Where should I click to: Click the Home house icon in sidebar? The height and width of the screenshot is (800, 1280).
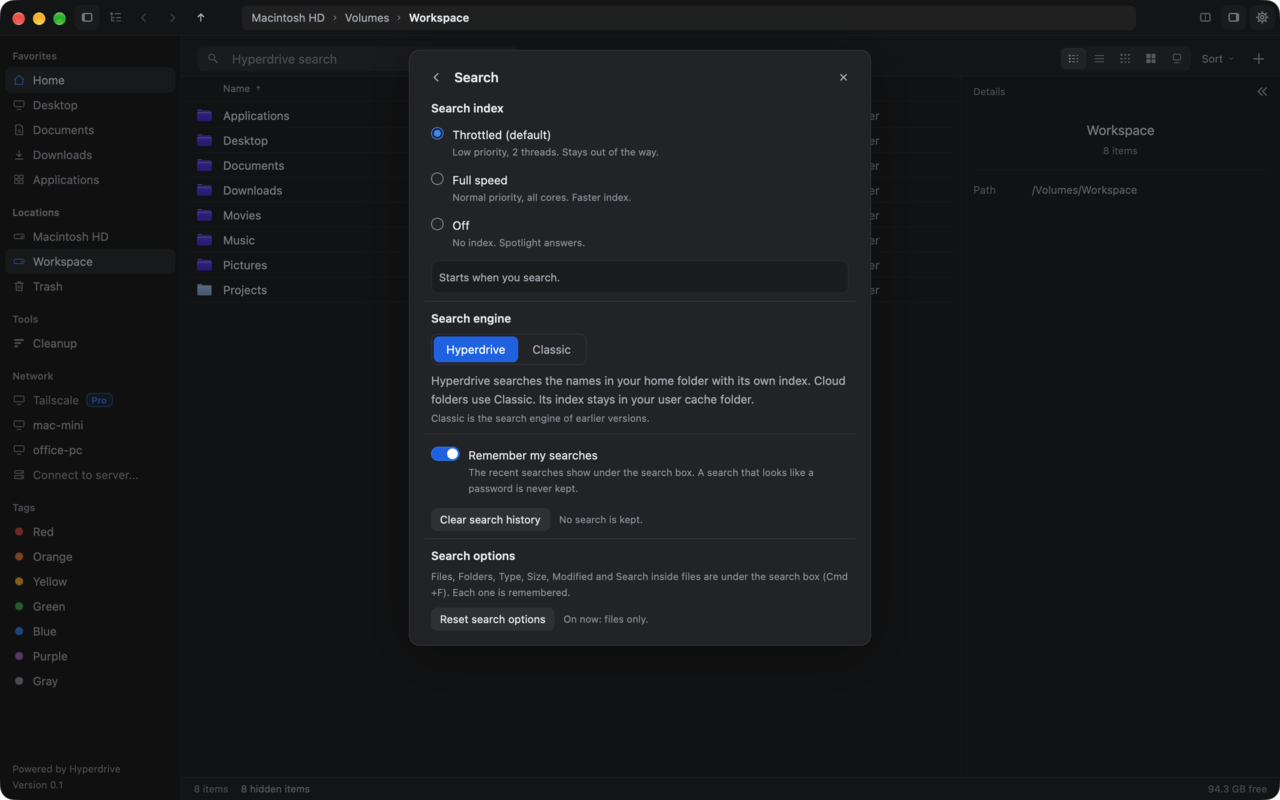pos(19,80)
